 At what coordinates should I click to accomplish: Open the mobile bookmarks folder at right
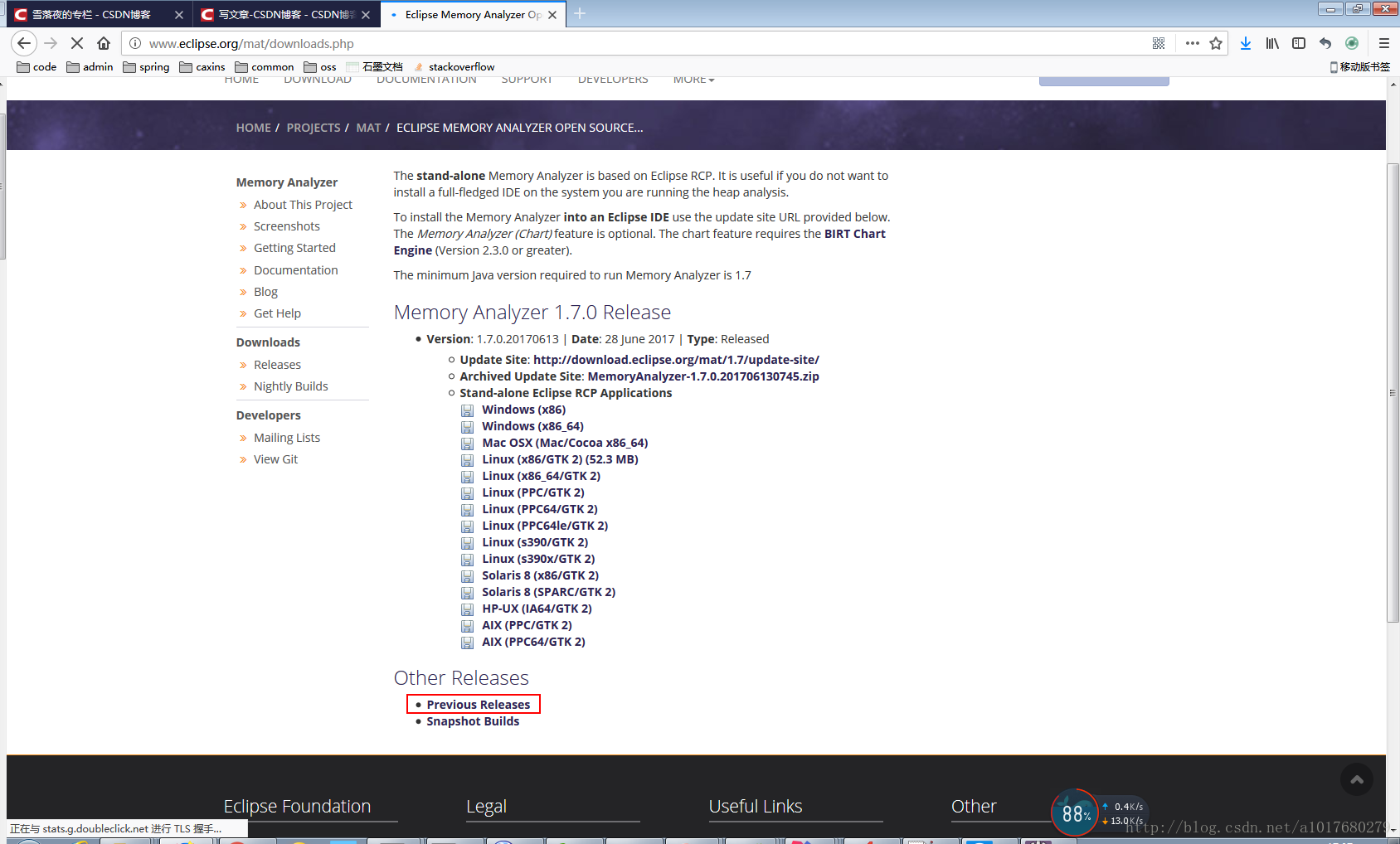[1360, 67]
